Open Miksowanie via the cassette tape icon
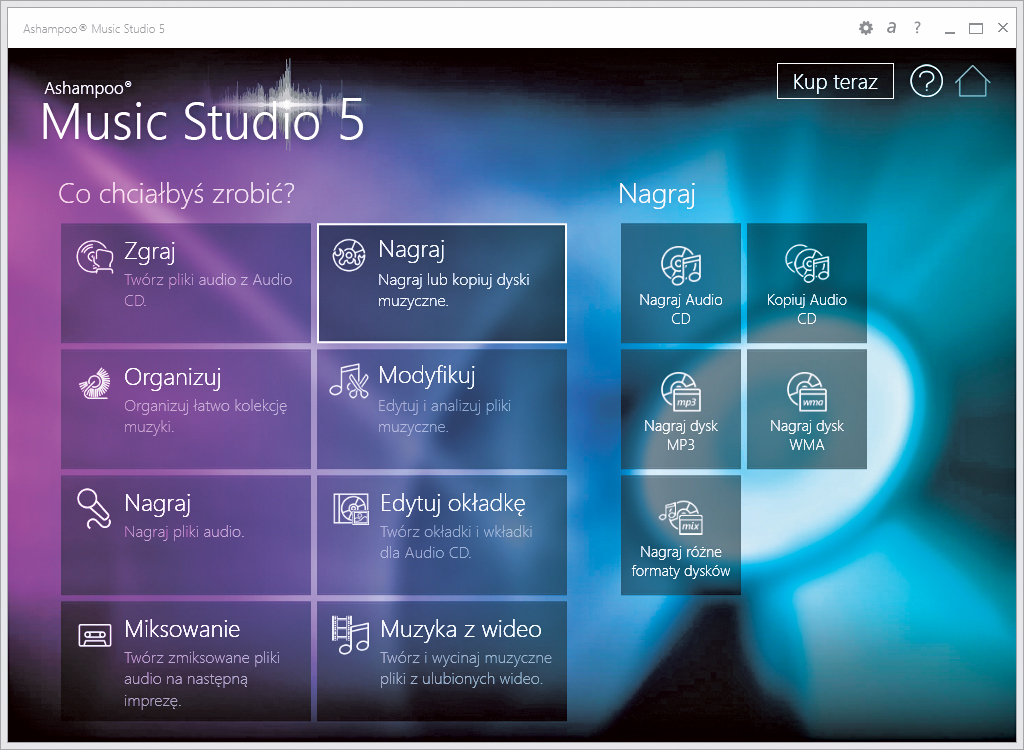The width and height of the screenshot is (1024, 750). click(x=95, y=636)
